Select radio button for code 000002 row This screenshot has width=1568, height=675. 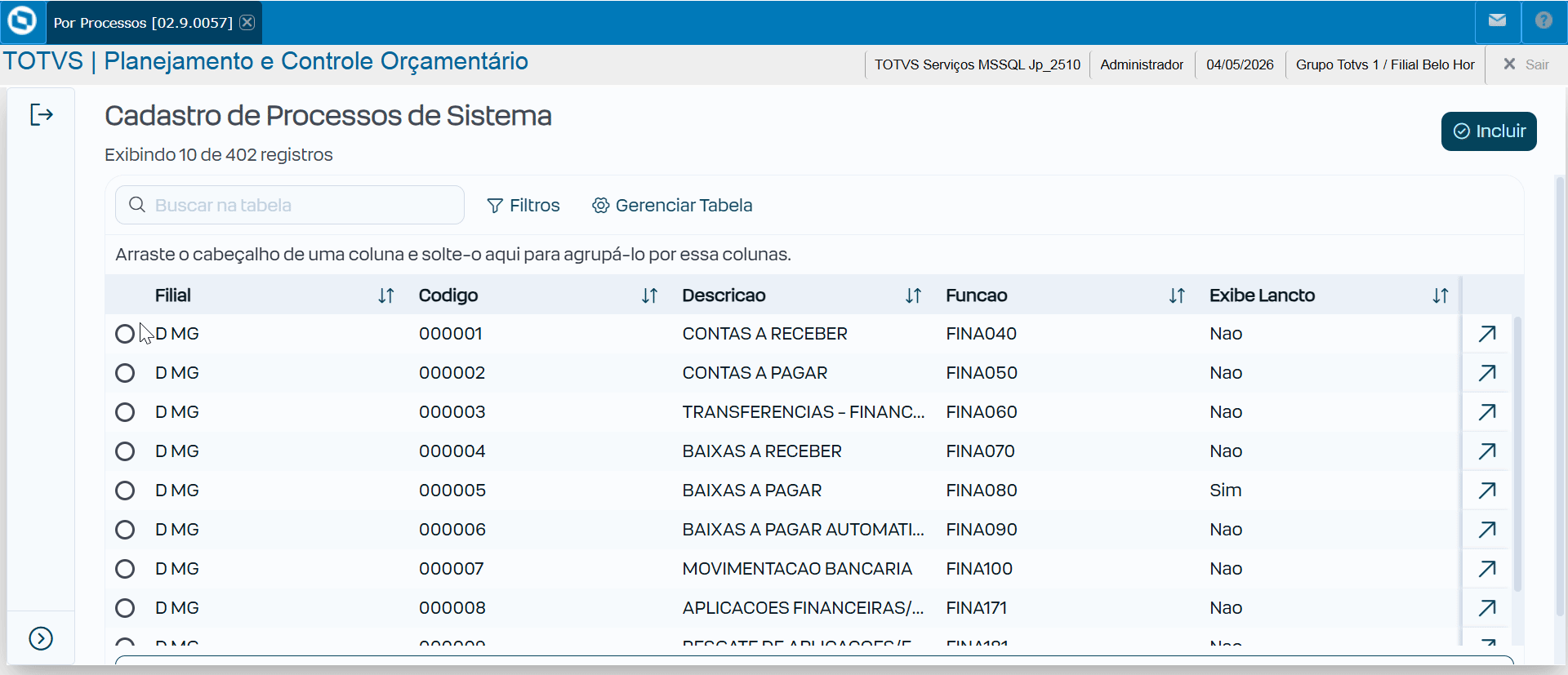coord(125,373)
